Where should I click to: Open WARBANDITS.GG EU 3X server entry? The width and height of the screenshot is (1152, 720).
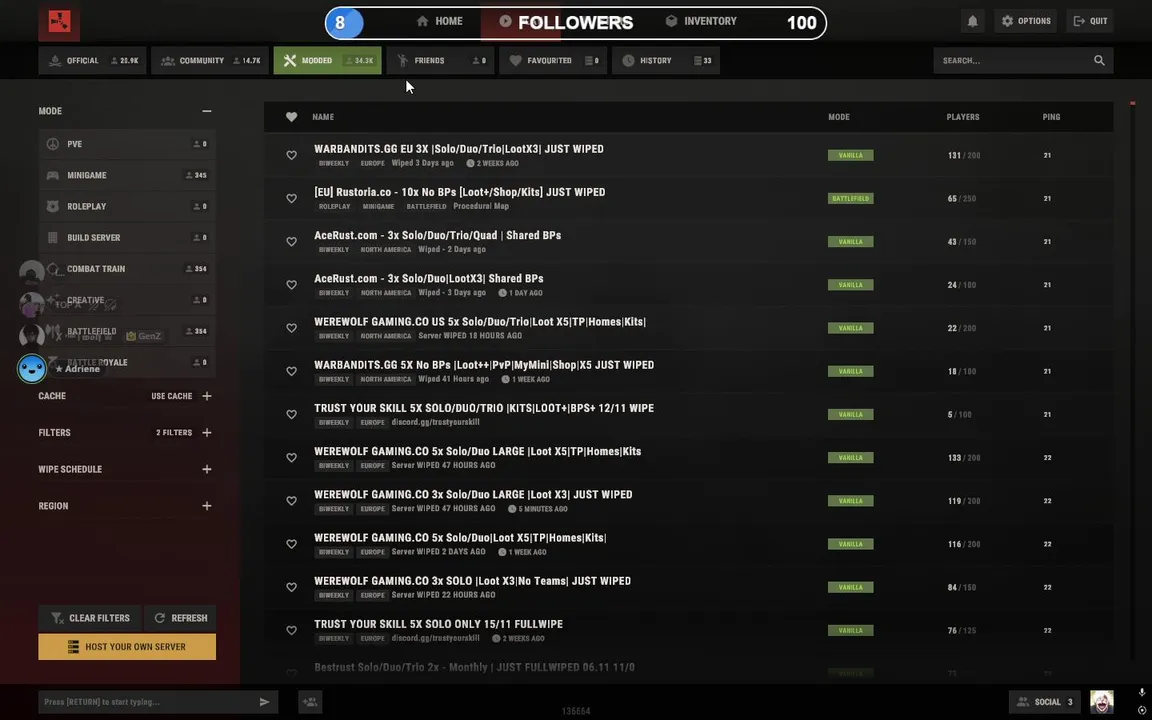click(x=688, y=155)
